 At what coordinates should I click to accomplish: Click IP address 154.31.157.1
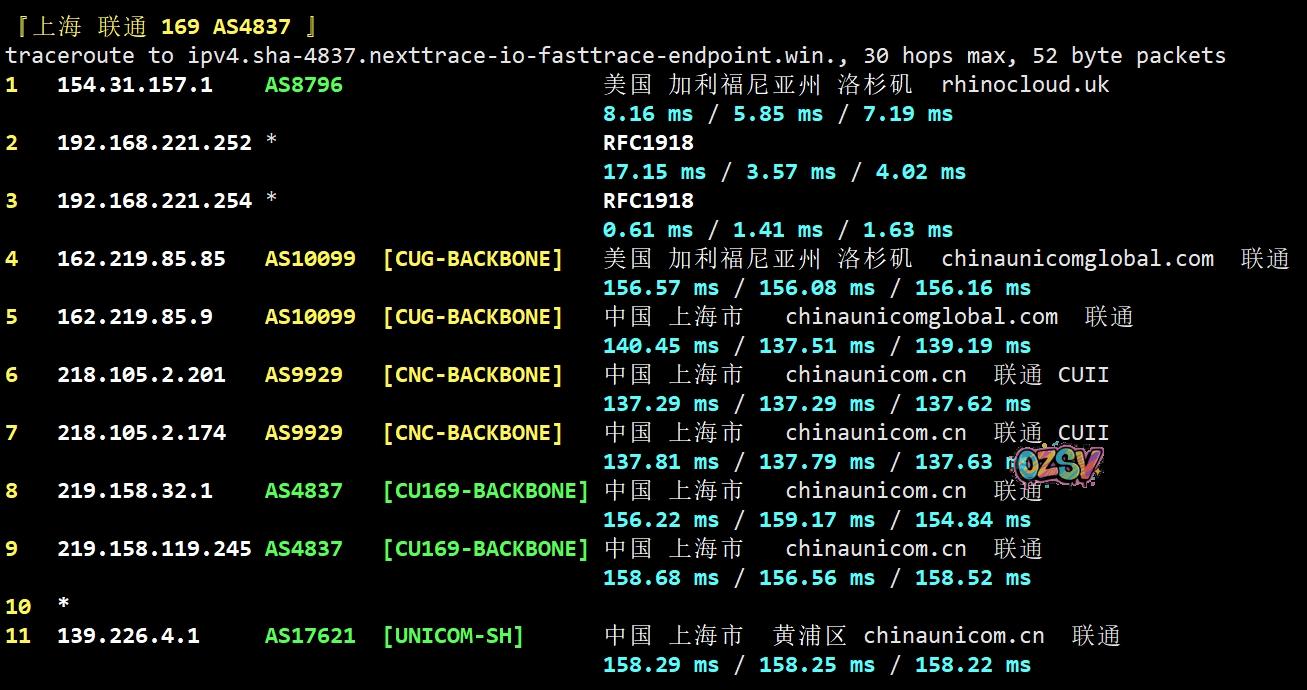[x=135, y=85]
